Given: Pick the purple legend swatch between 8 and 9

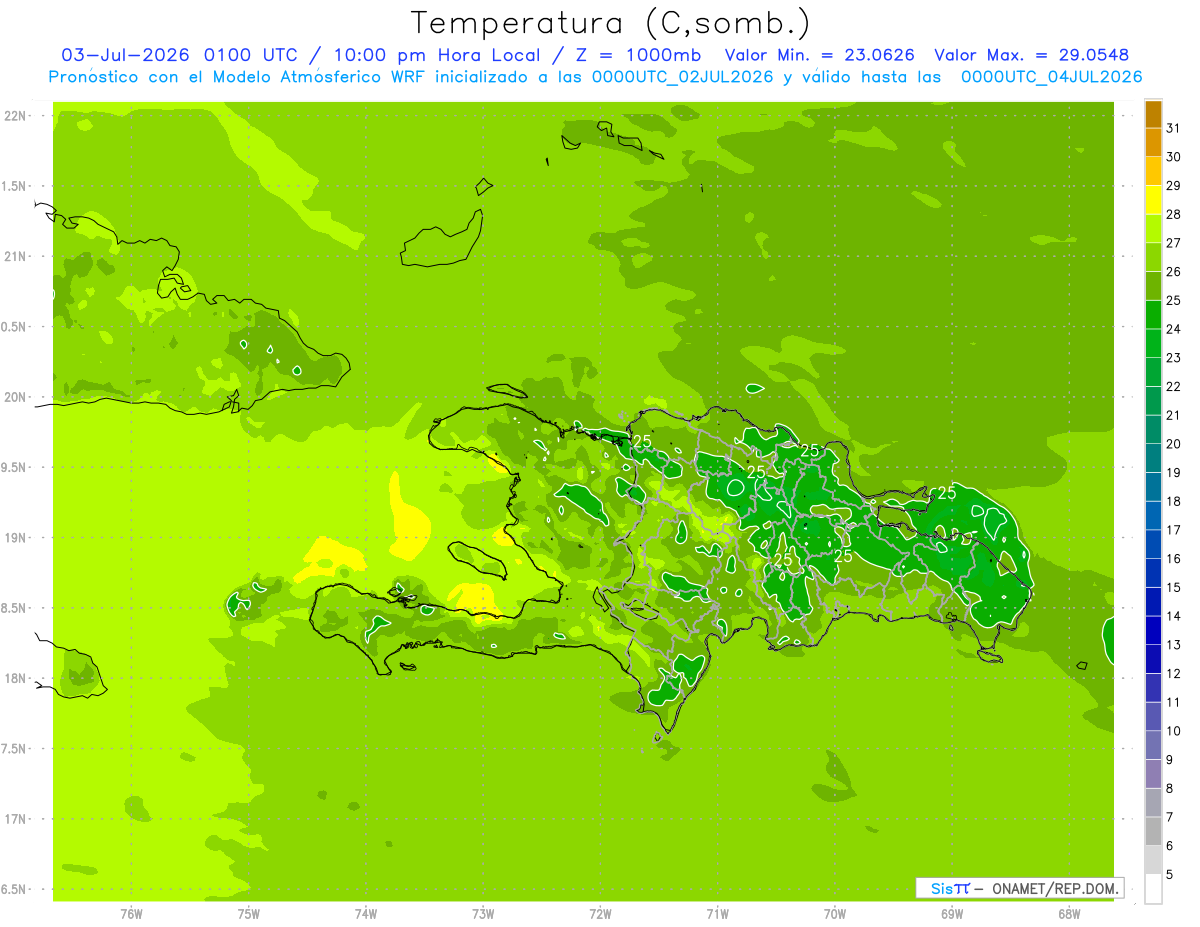Looking at the screenshot, I should coord(1153,774).
